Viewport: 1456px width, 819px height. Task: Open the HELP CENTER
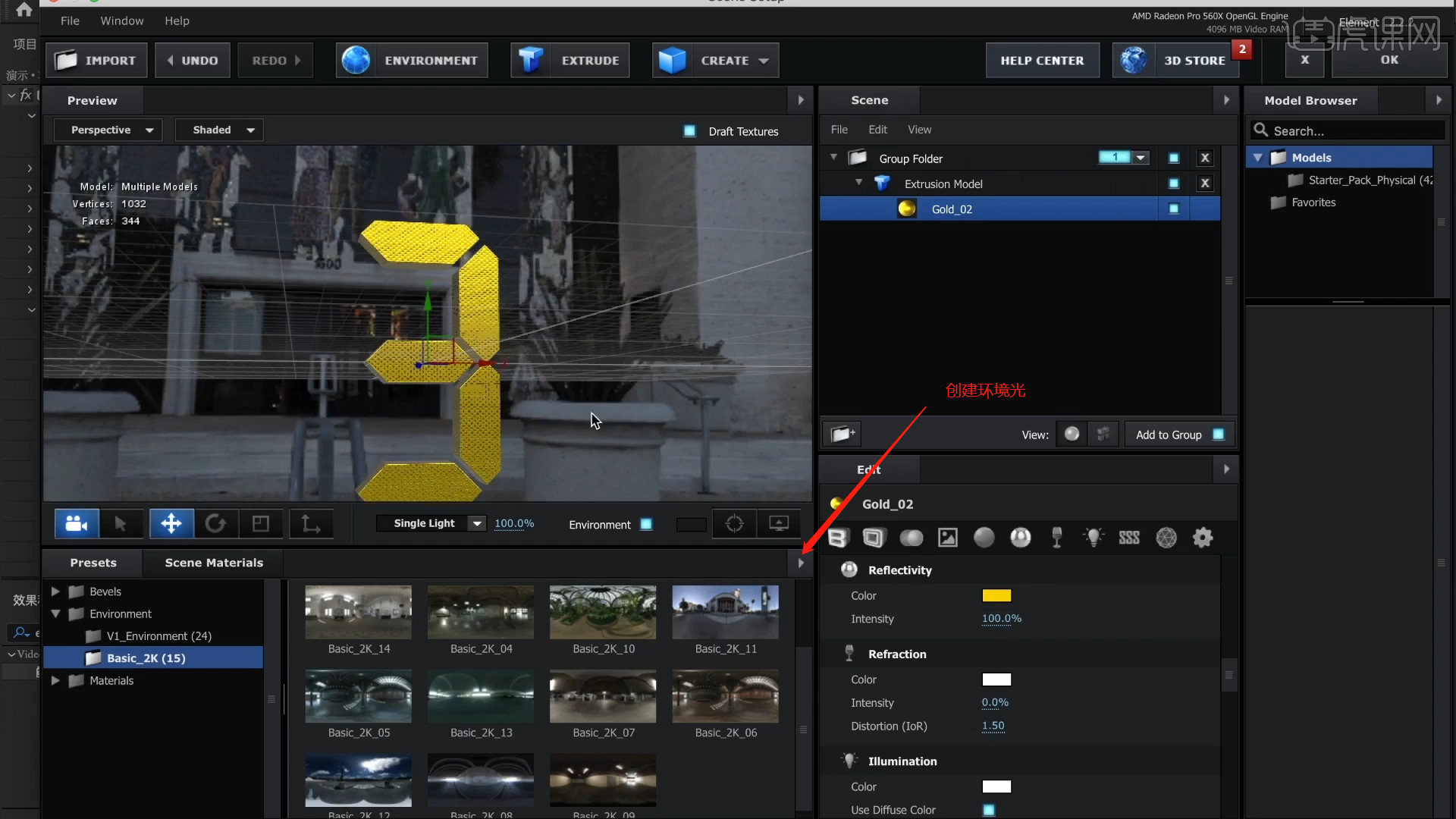click(x=1042, y=60)
